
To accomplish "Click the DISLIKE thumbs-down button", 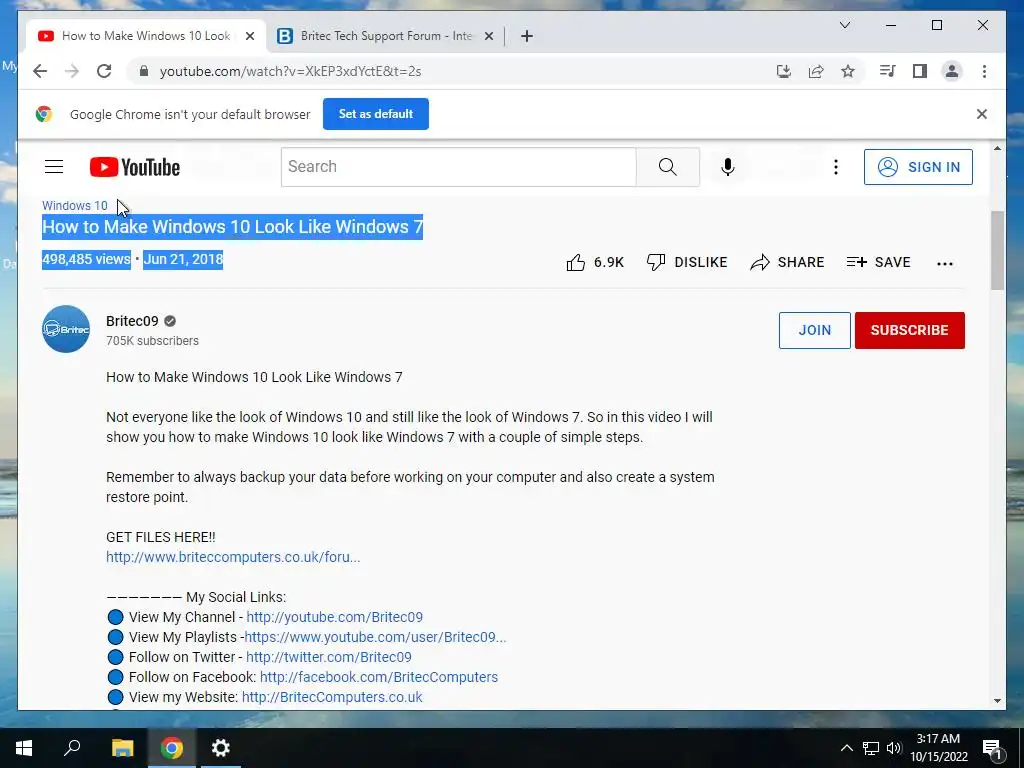I will point(686,262).
